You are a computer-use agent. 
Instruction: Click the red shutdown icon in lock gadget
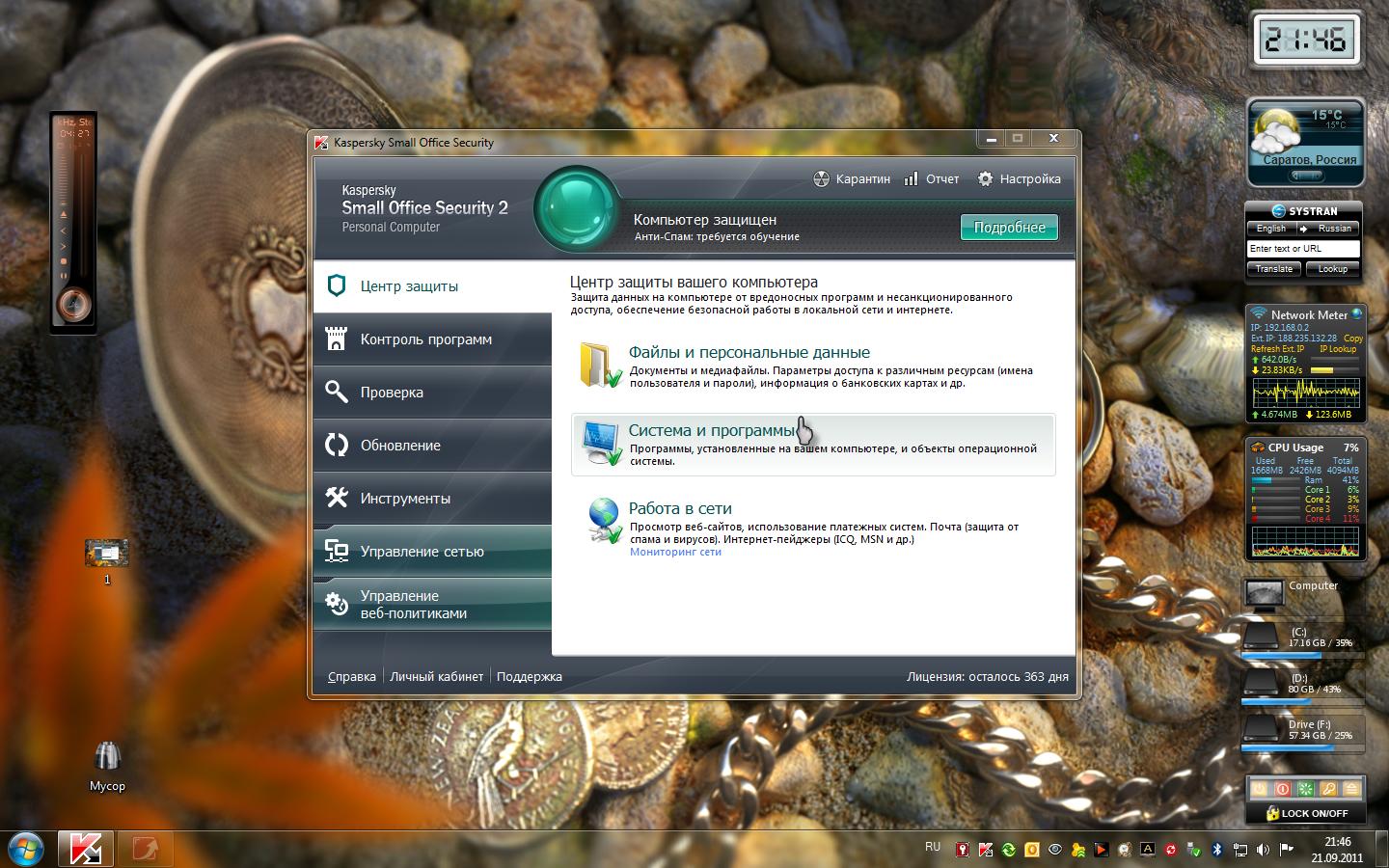pos(1283,789)
